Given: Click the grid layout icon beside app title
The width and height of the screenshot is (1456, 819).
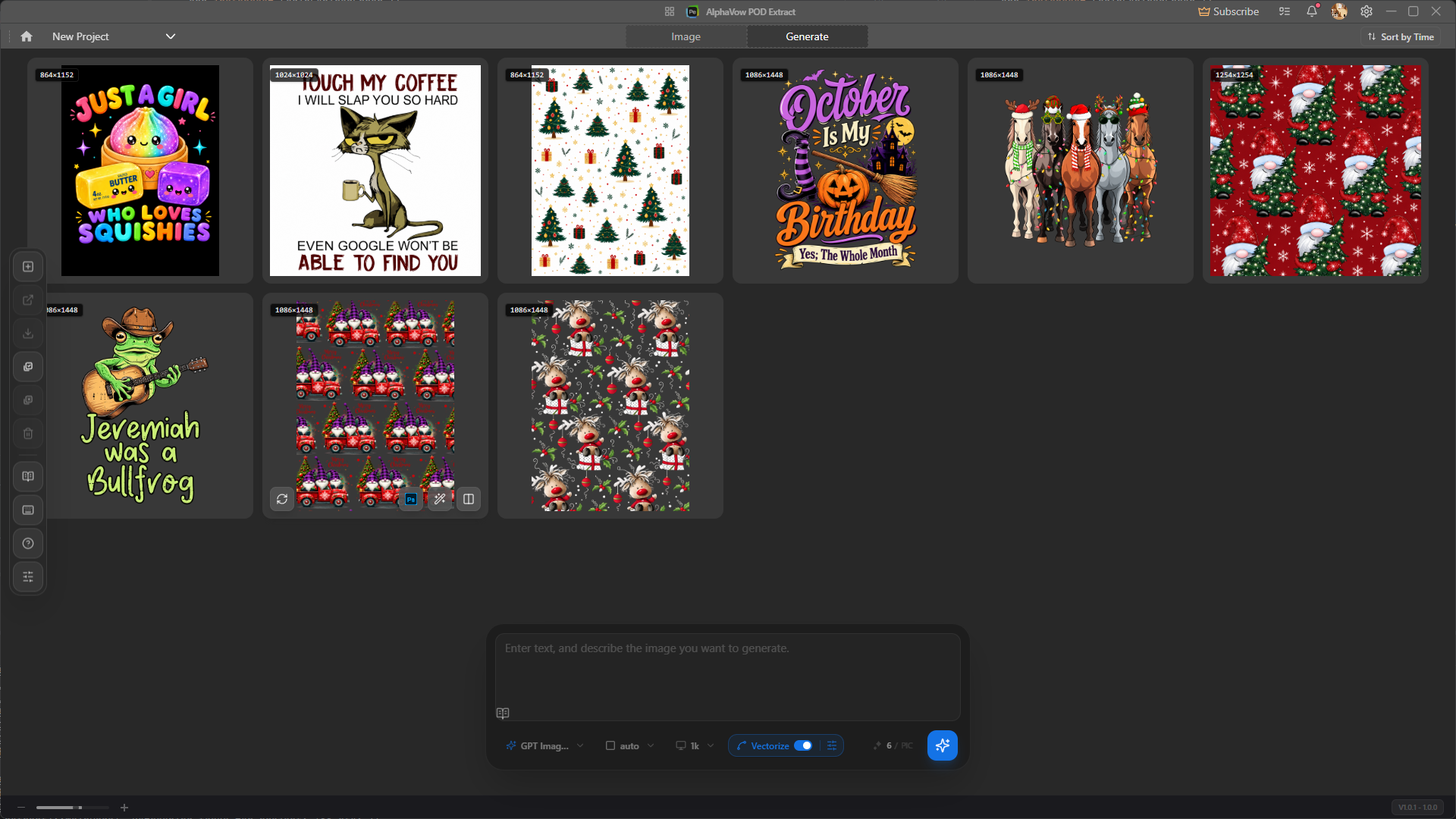Looking at the screenshot, I should tap(670, 11).
